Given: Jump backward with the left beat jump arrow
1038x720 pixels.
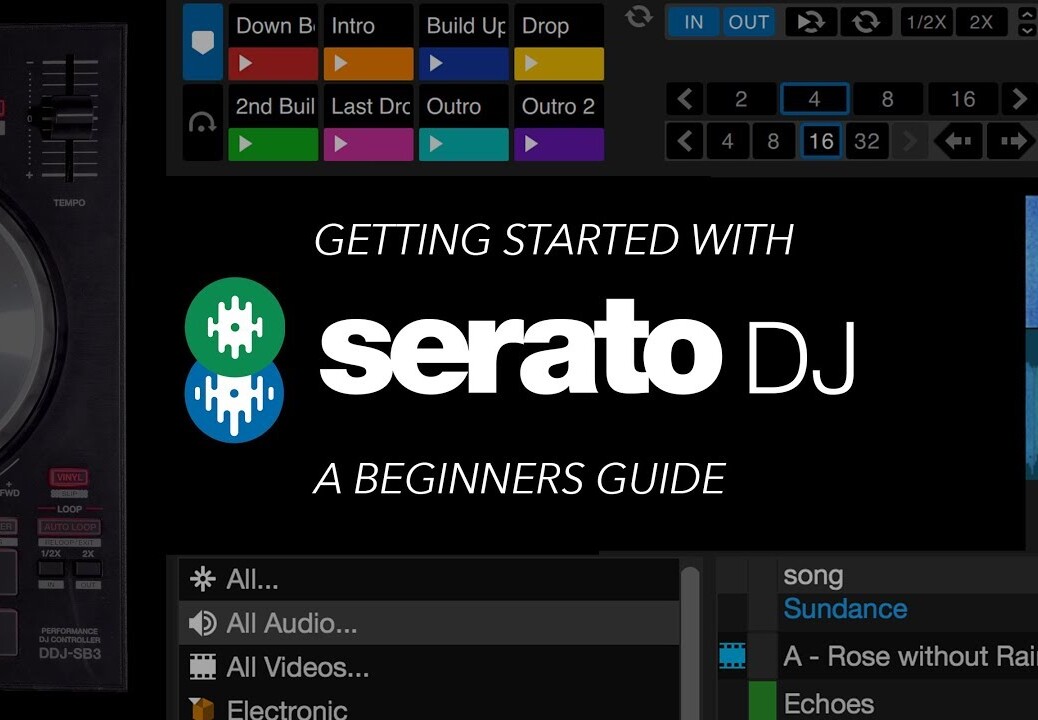Looking at the screenshot, I should coord(957,141).
